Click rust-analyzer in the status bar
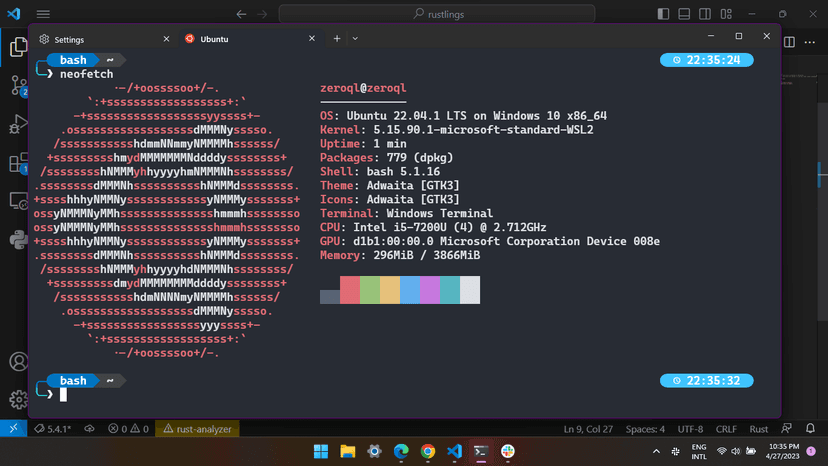Image resolution: width=828 pixels, height=466 pixels. click(x=198, y=429)
